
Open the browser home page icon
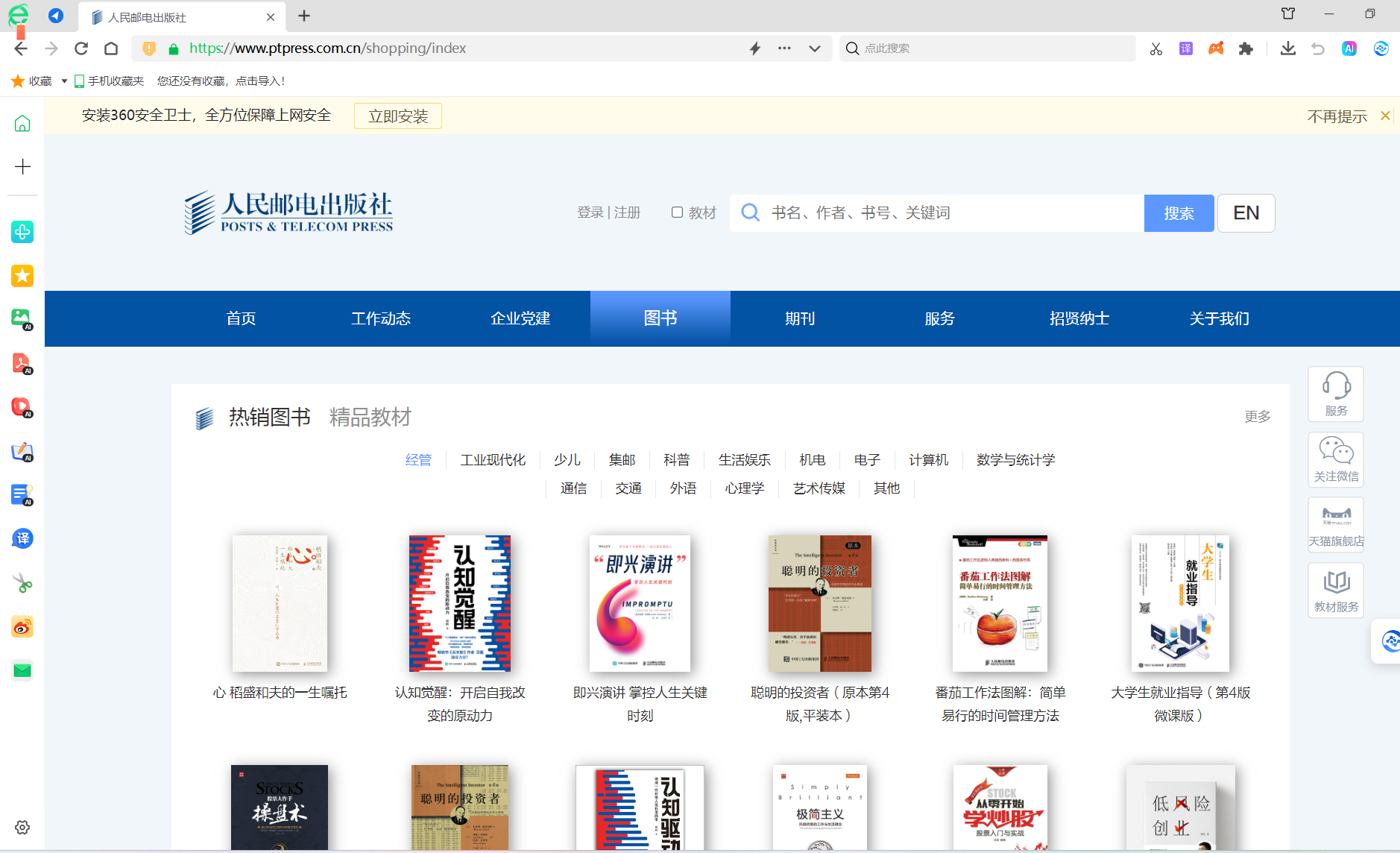(111, 48)
